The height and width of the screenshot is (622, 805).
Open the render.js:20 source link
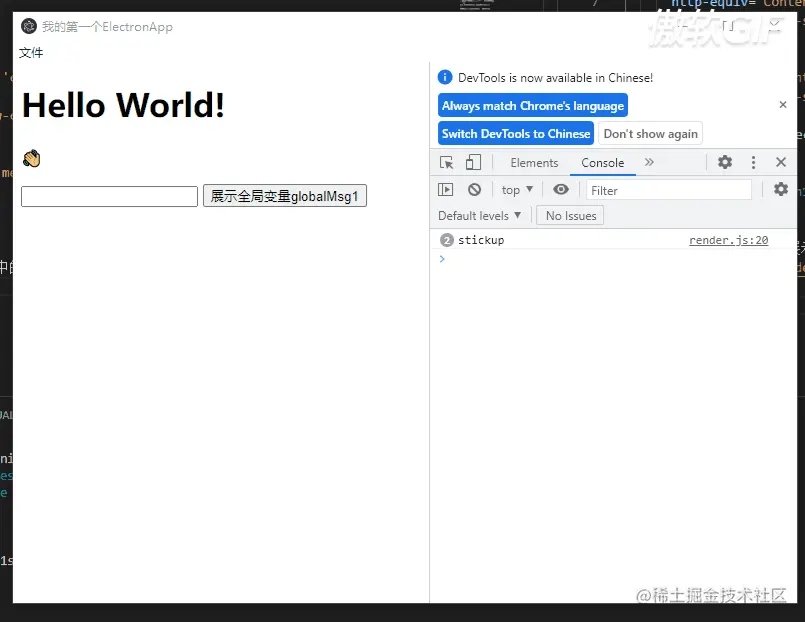point(728,240)
